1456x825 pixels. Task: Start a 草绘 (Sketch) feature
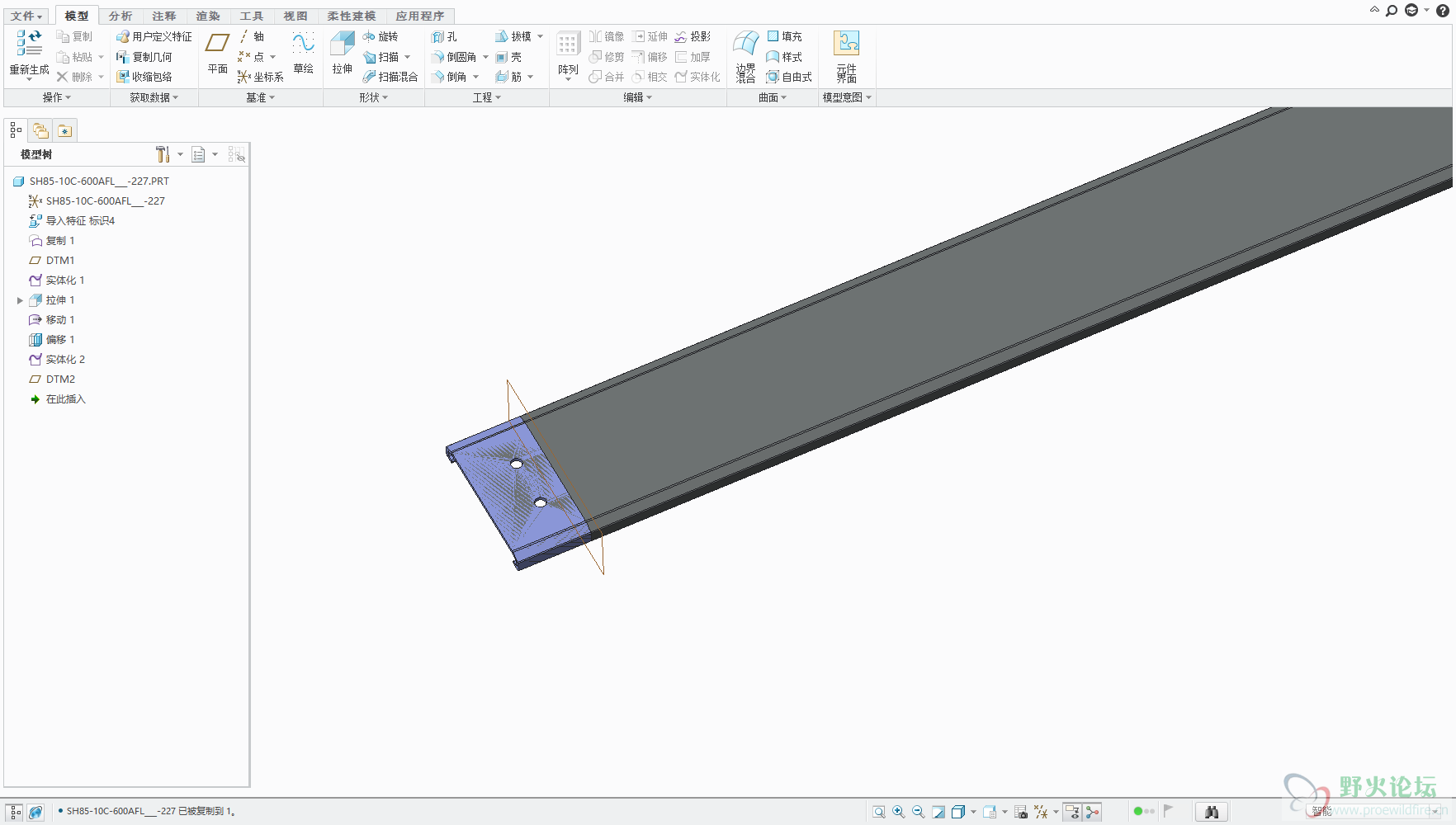coord(303,54)
